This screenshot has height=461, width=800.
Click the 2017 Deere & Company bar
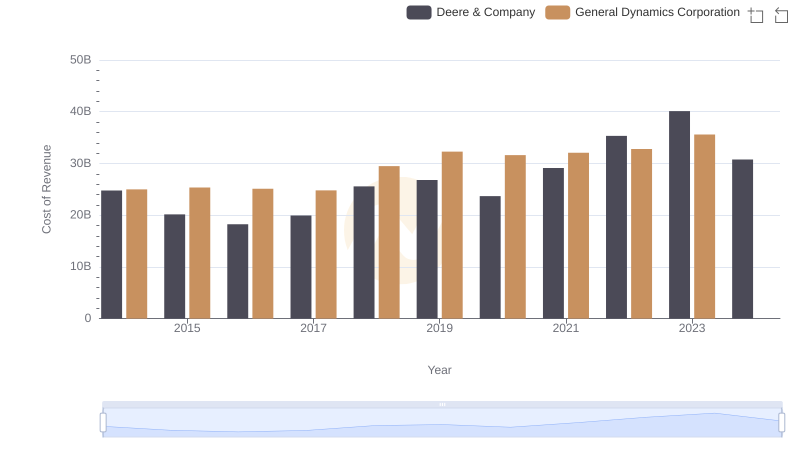point(301,267)
